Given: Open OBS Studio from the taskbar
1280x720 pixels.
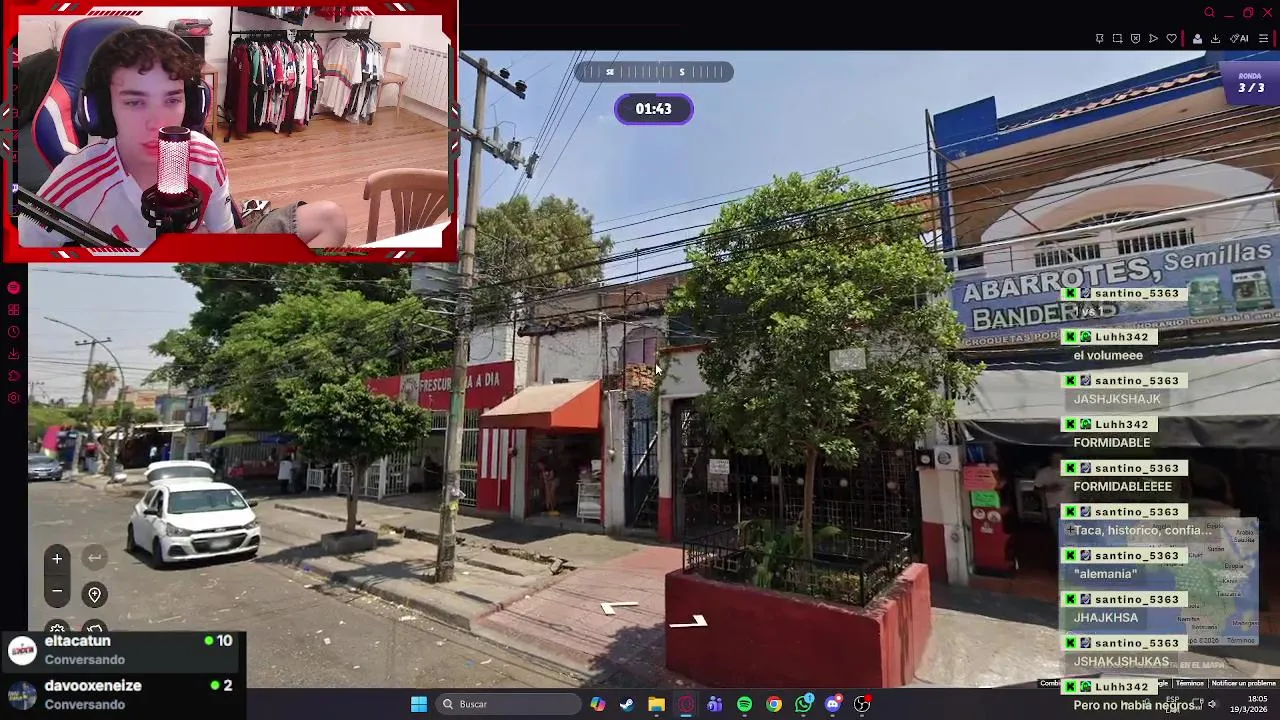Looking at the screenshot, I should (x=862, y=704).
